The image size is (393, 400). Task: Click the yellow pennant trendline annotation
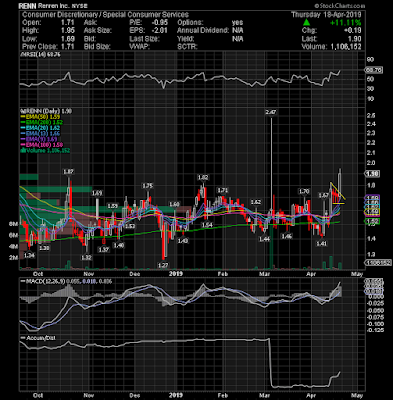click(x=337, y=194)
